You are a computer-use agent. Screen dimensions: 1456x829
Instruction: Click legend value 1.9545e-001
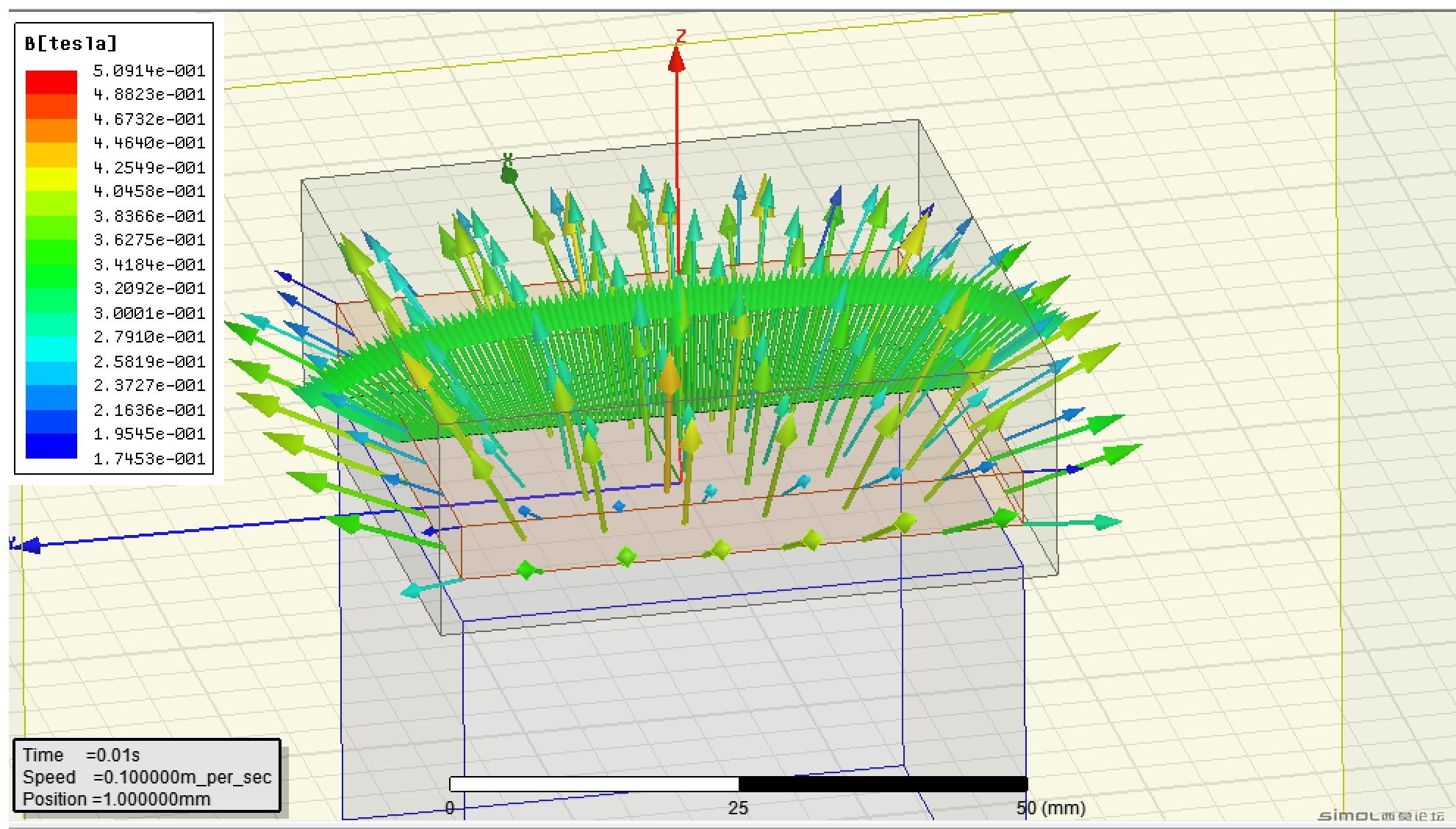(x=149, y=434)
